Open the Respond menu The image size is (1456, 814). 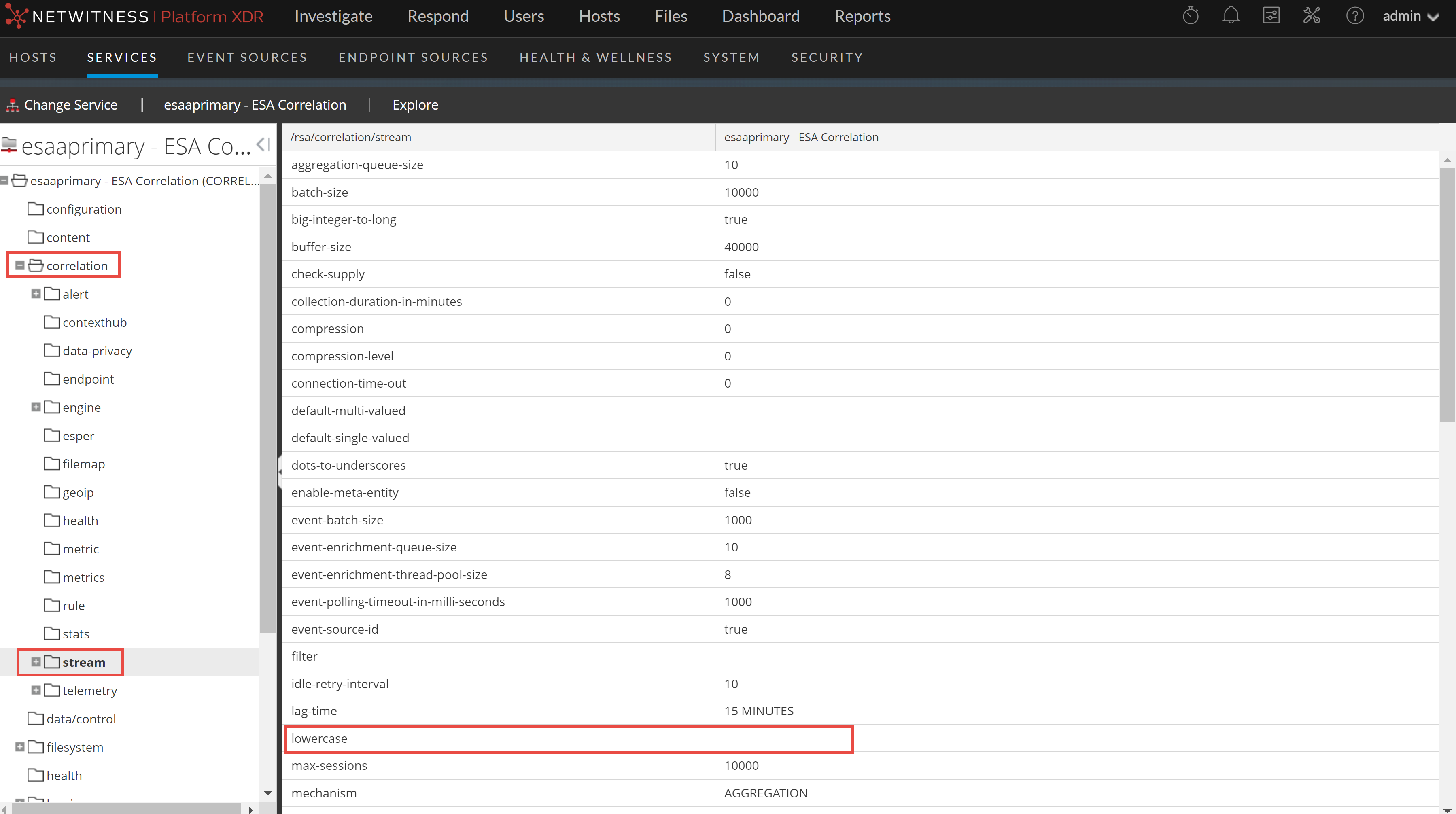pos(438,17)
